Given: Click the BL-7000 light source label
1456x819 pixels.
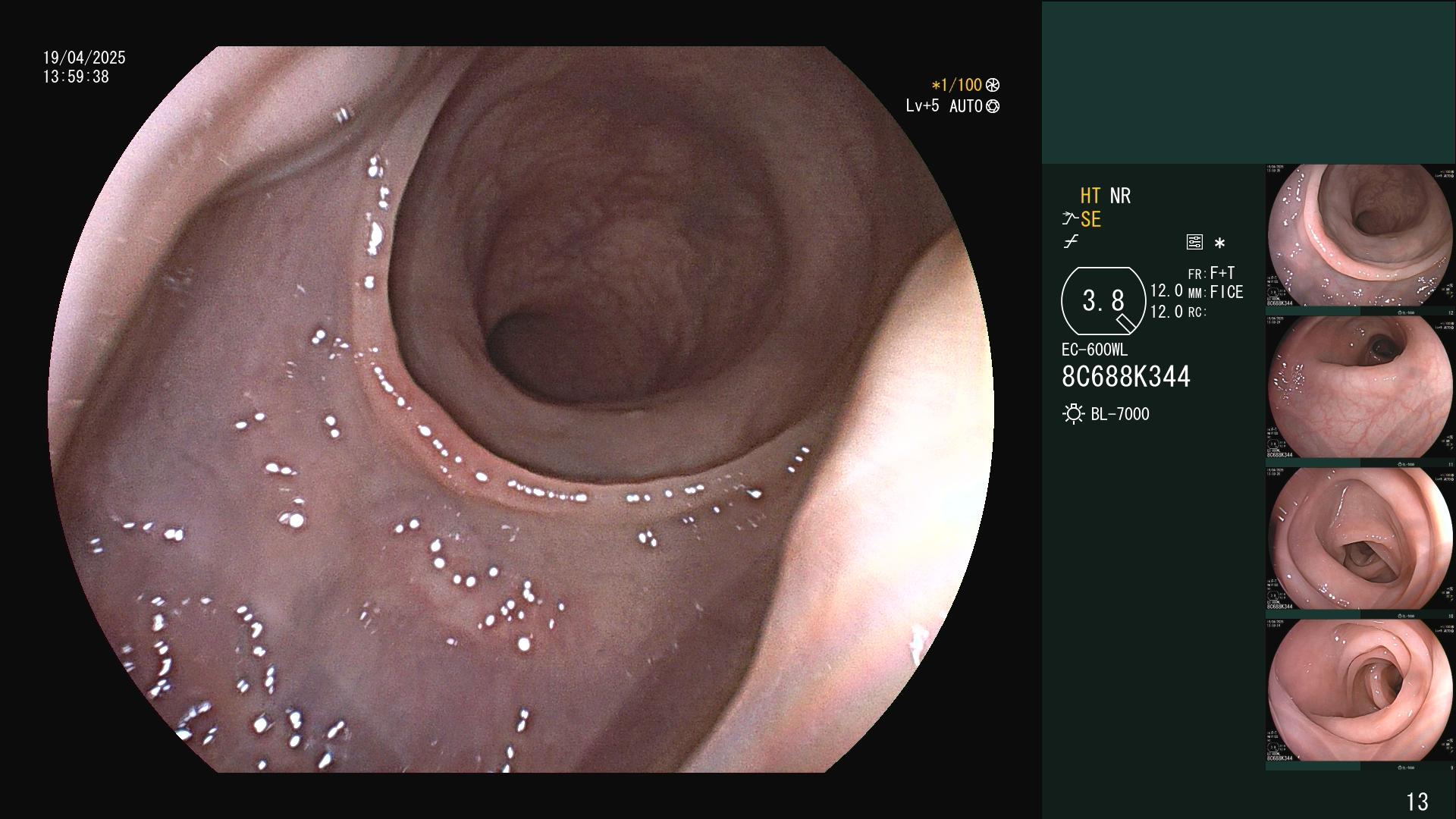Looking at the screenshot, I should 1120,414.
